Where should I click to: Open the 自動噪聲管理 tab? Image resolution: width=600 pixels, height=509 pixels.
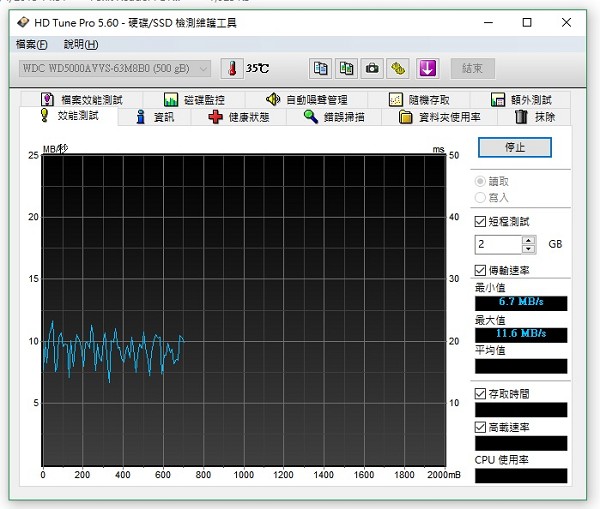click(307, 100)
